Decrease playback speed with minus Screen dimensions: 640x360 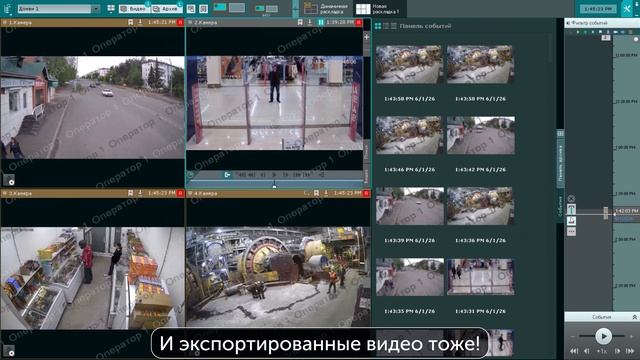coord(572,336)
